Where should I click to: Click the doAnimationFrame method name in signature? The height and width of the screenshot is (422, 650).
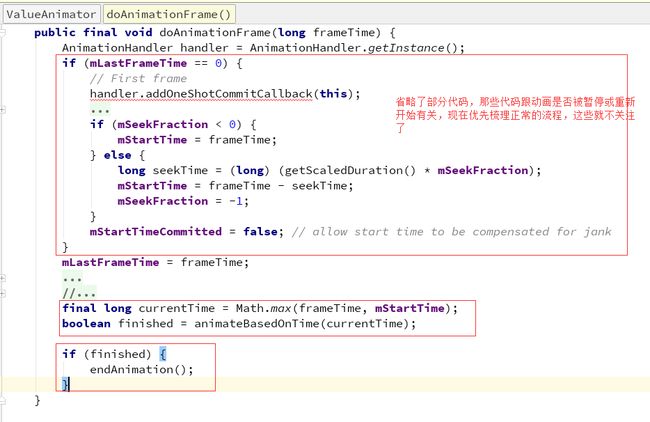tap(215, 32)
